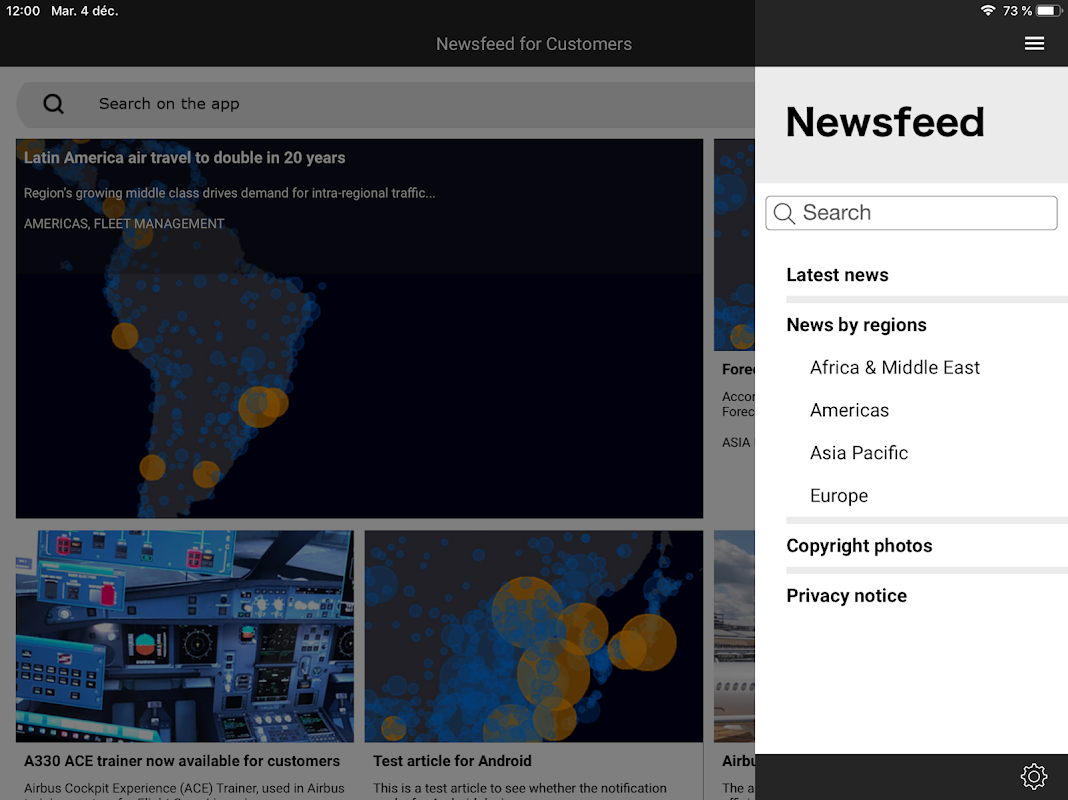The image size is (1068, 800).
Task: Select Europe region news
Action: 838,496
